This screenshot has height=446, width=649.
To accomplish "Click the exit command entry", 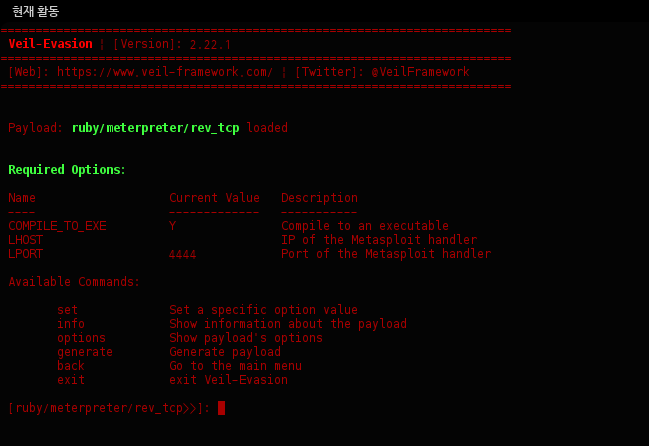I will [x=71, y=380].
